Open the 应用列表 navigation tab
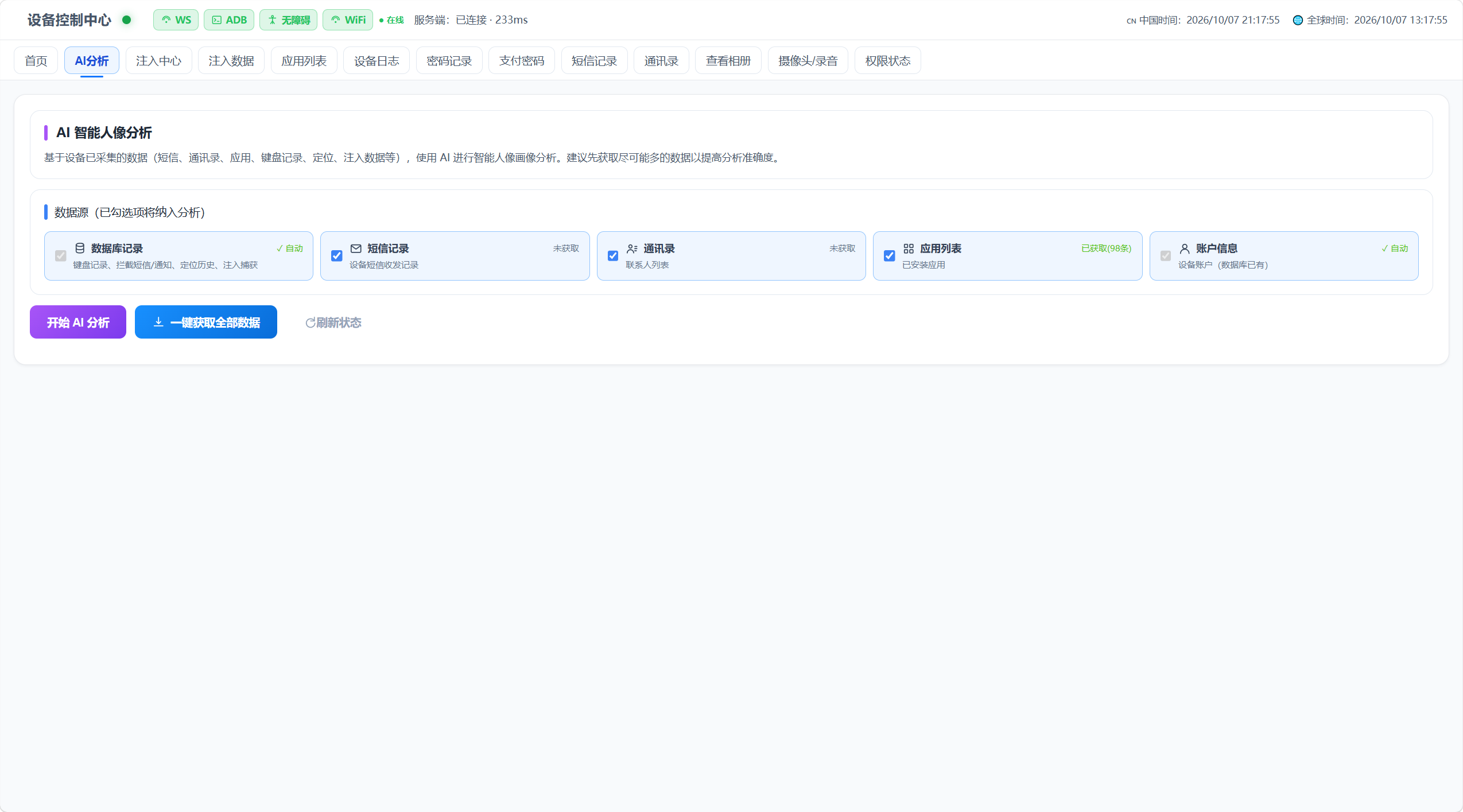 tap(304, 61)
